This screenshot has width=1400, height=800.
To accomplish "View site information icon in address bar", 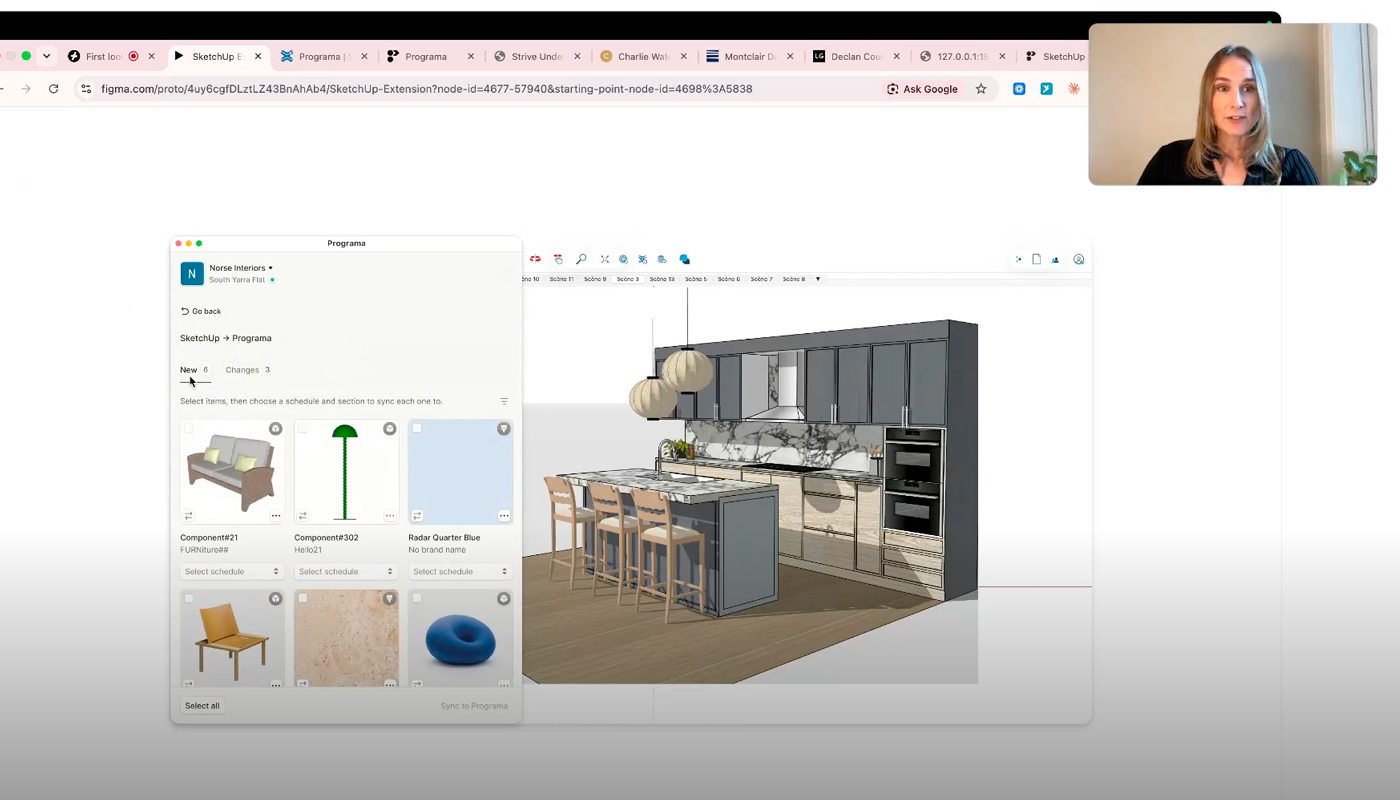I will coord(86,89).
